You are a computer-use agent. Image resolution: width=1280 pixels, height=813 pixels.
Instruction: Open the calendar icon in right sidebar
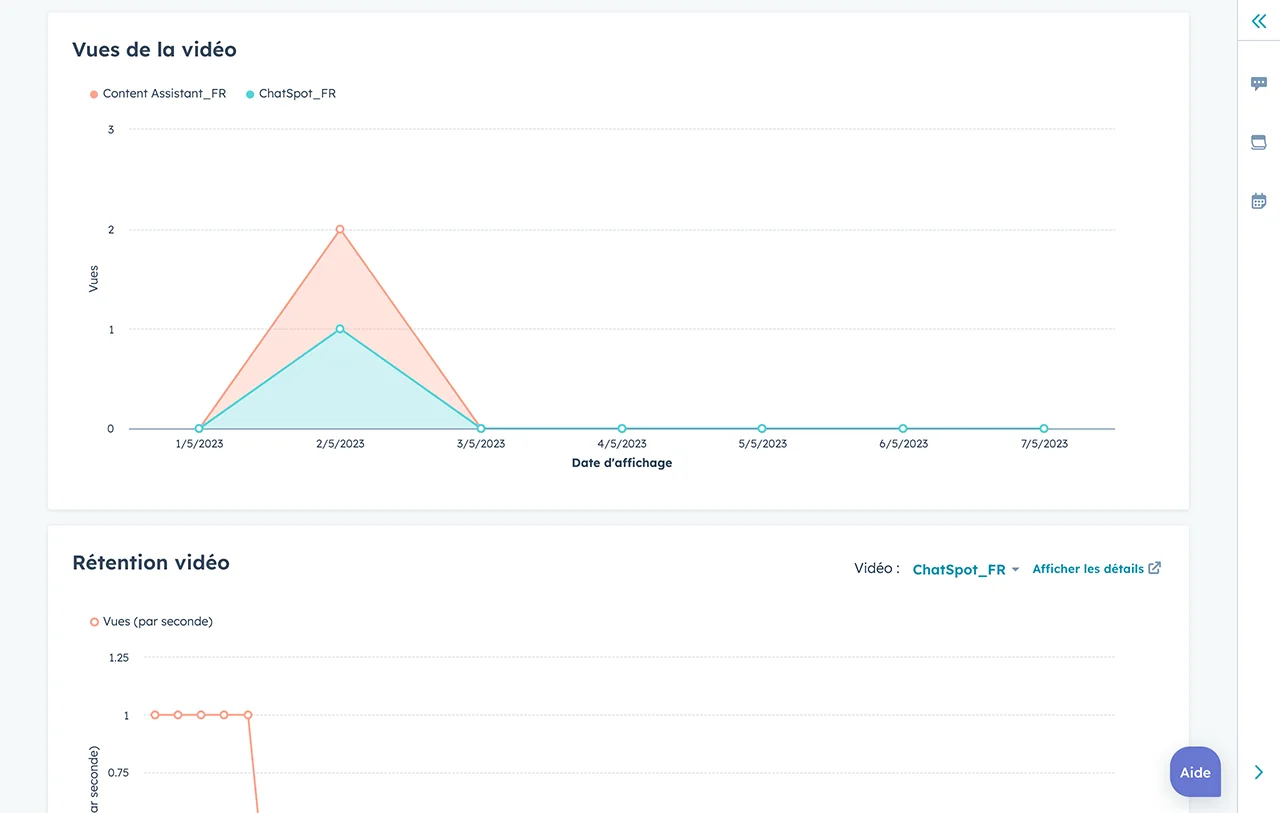click(x=1258, y=201)
